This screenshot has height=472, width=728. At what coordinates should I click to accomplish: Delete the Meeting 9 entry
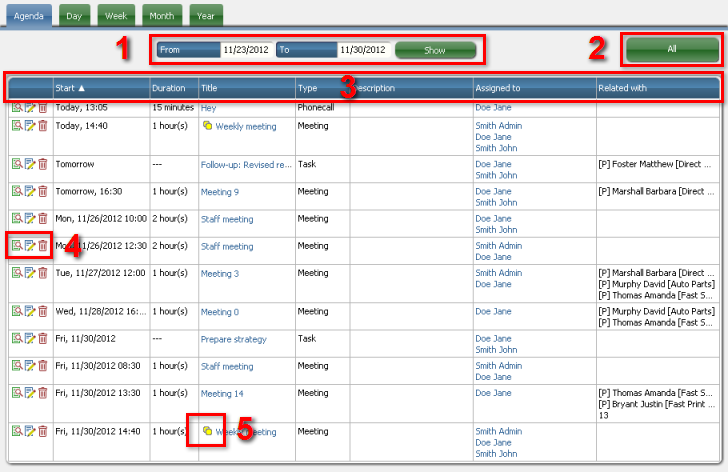[42, 191]
